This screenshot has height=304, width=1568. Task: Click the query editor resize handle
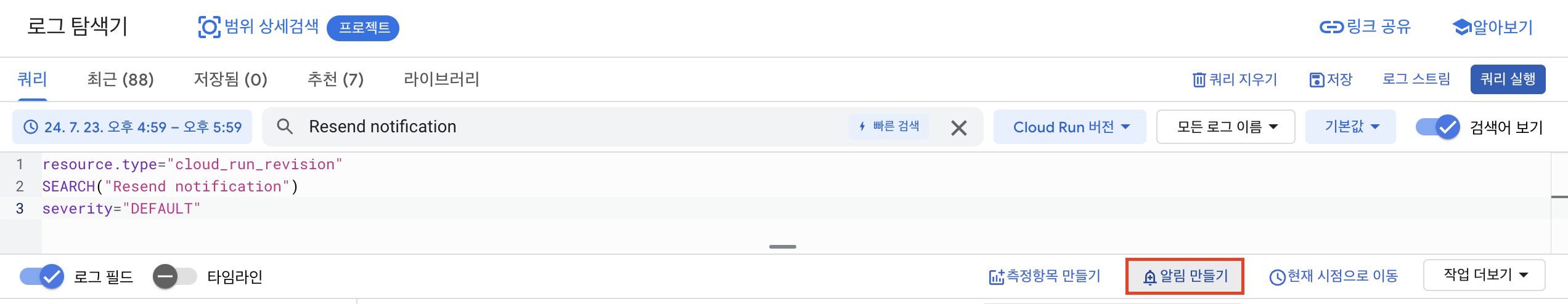tap(783, 247)
